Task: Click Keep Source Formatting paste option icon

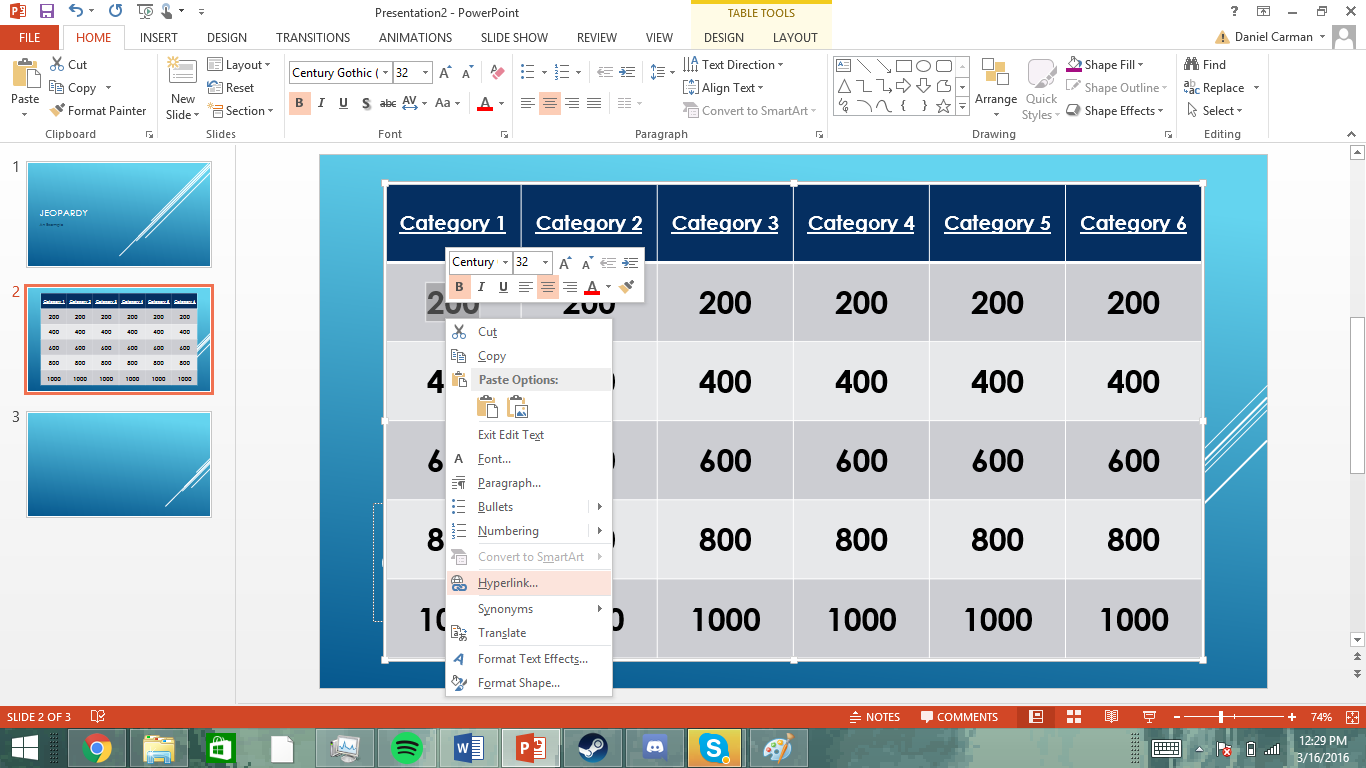Action: [x=487, y=406]
